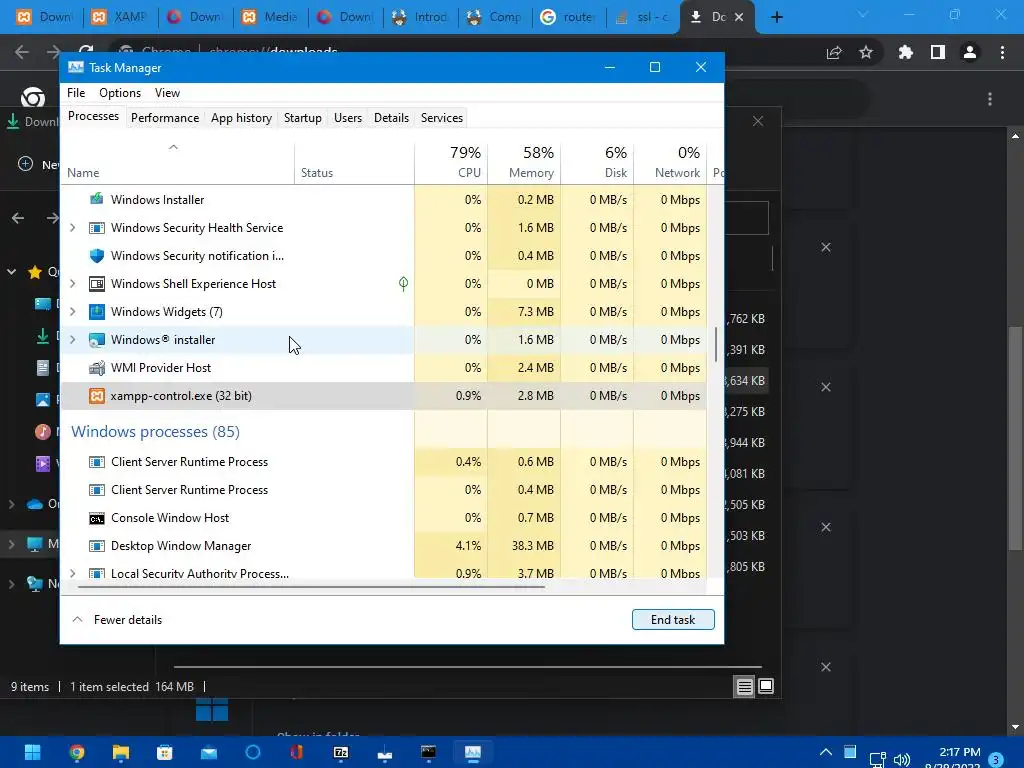Expand the Windows Security Health Service row
The height and width of the screenshot is (768, 1024).
tap(72, 228)
